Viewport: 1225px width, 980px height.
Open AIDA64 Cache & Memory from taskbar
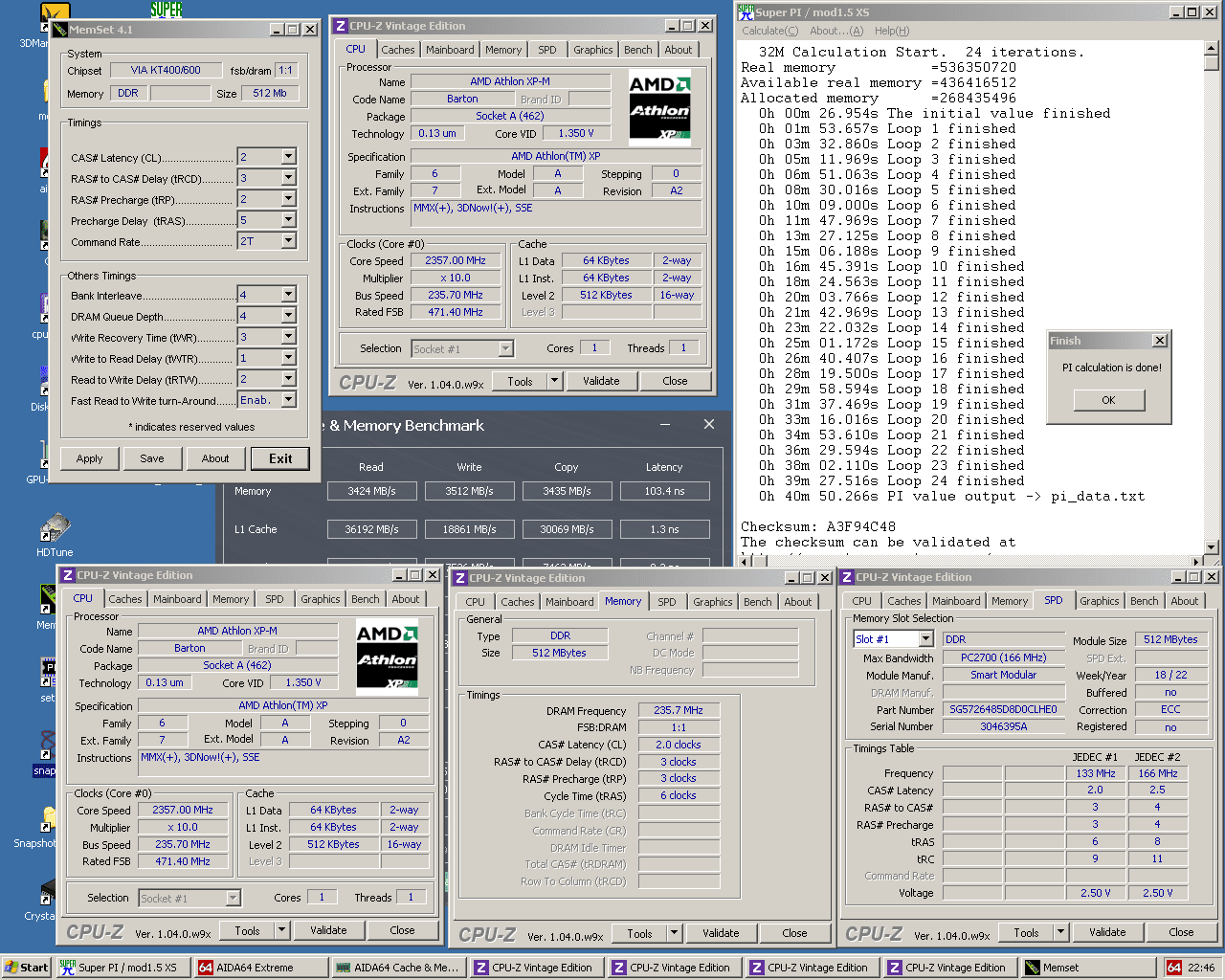tap(397, 967)
